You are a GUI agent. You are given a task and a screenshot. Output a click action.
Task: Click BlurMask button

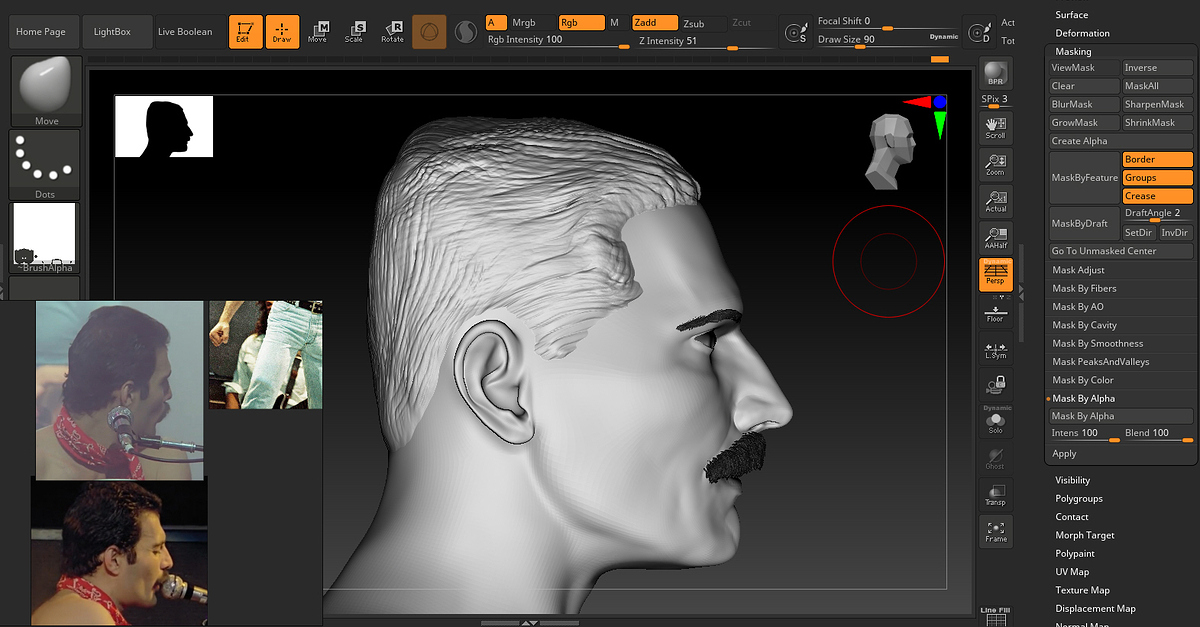[1084, 104]
